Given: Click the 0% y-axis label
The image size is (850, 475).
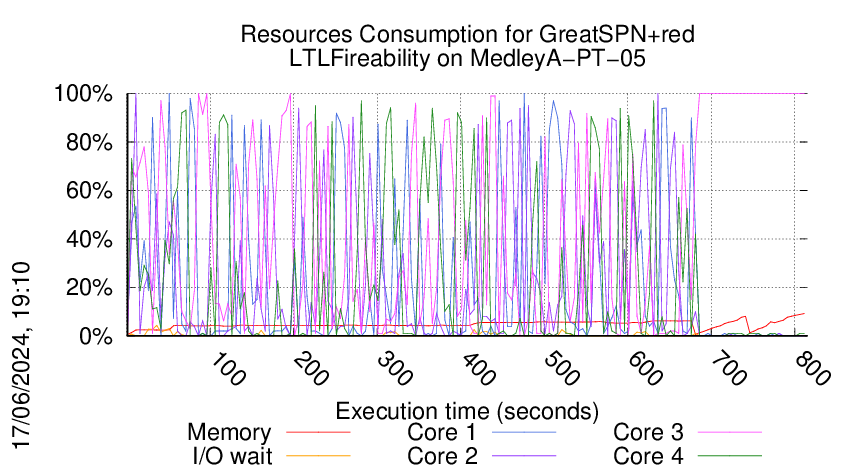Looking at the screenshot, I should click(x=96, y=336).
